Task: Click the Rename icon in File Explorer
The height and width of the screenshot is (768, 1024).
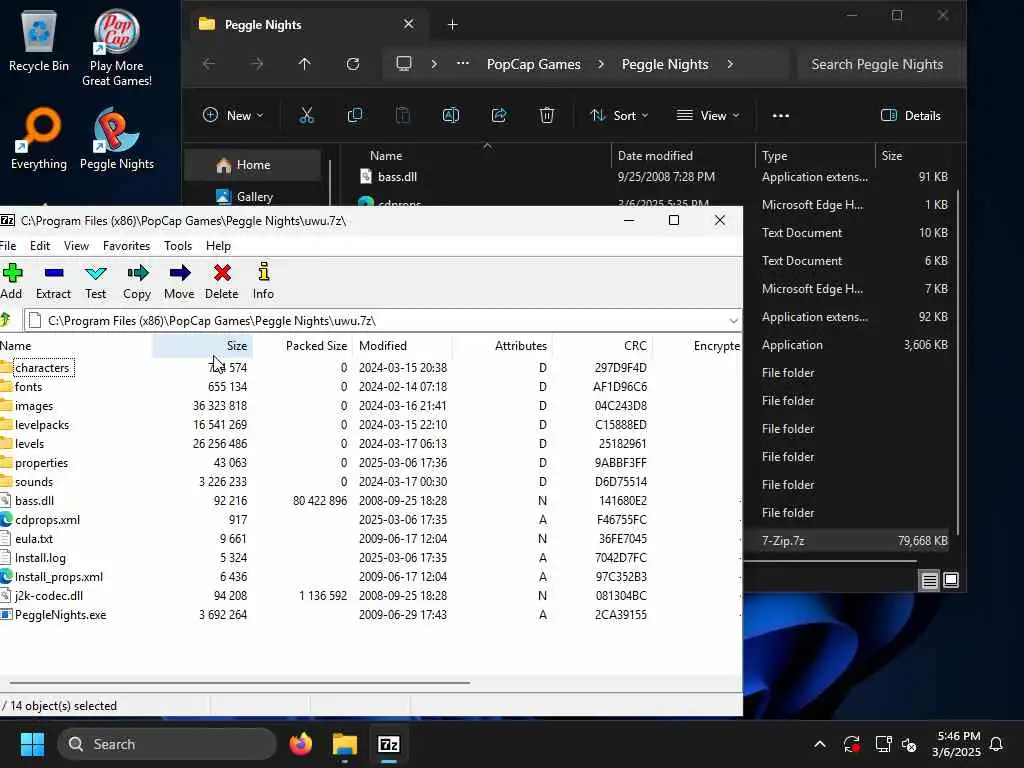Action: tap(451, 116)
